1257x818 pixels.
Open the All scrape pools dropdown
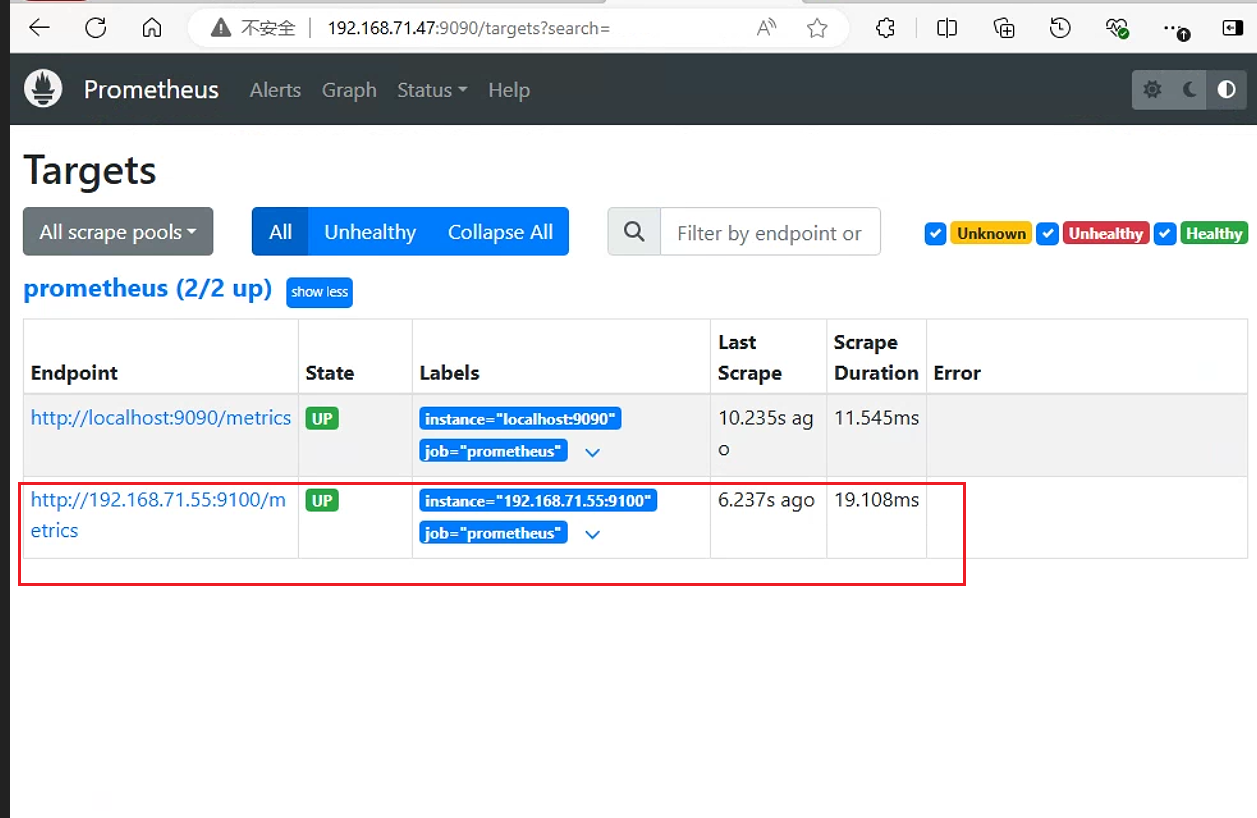[x=118, y=232]
